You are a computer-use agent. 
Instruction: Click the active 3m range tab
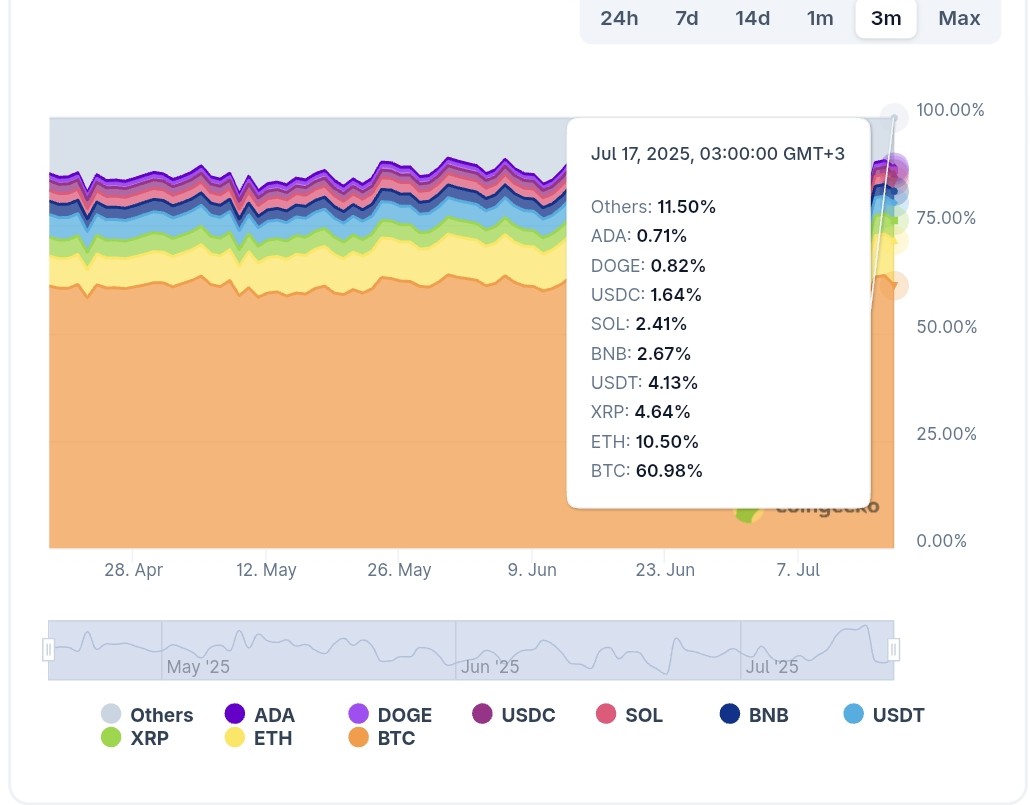click(x=885, y=18)
